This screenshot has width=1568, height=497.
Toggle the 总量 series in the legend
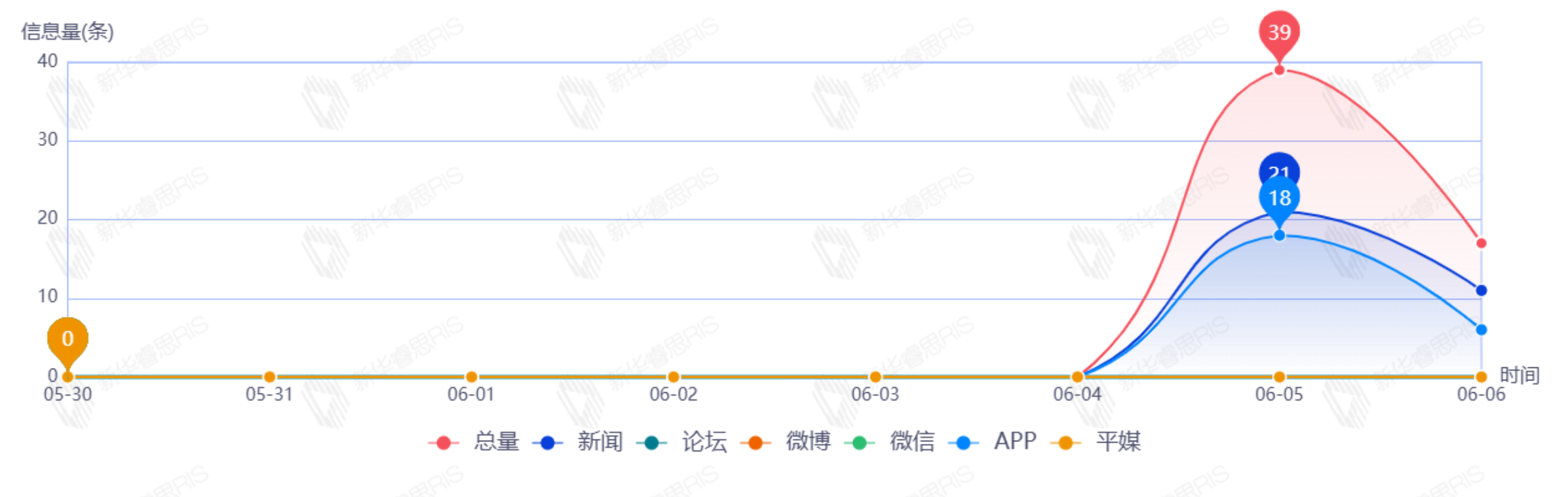tap(474, 442)
